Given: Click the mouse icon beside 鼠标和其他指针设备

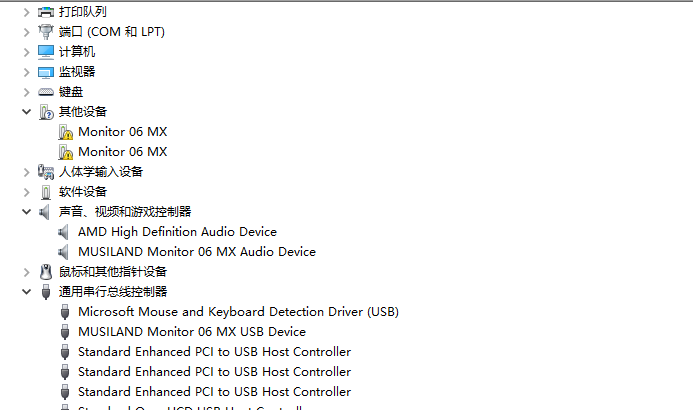Looking at the screenshot, I should (x=46, y=272).
